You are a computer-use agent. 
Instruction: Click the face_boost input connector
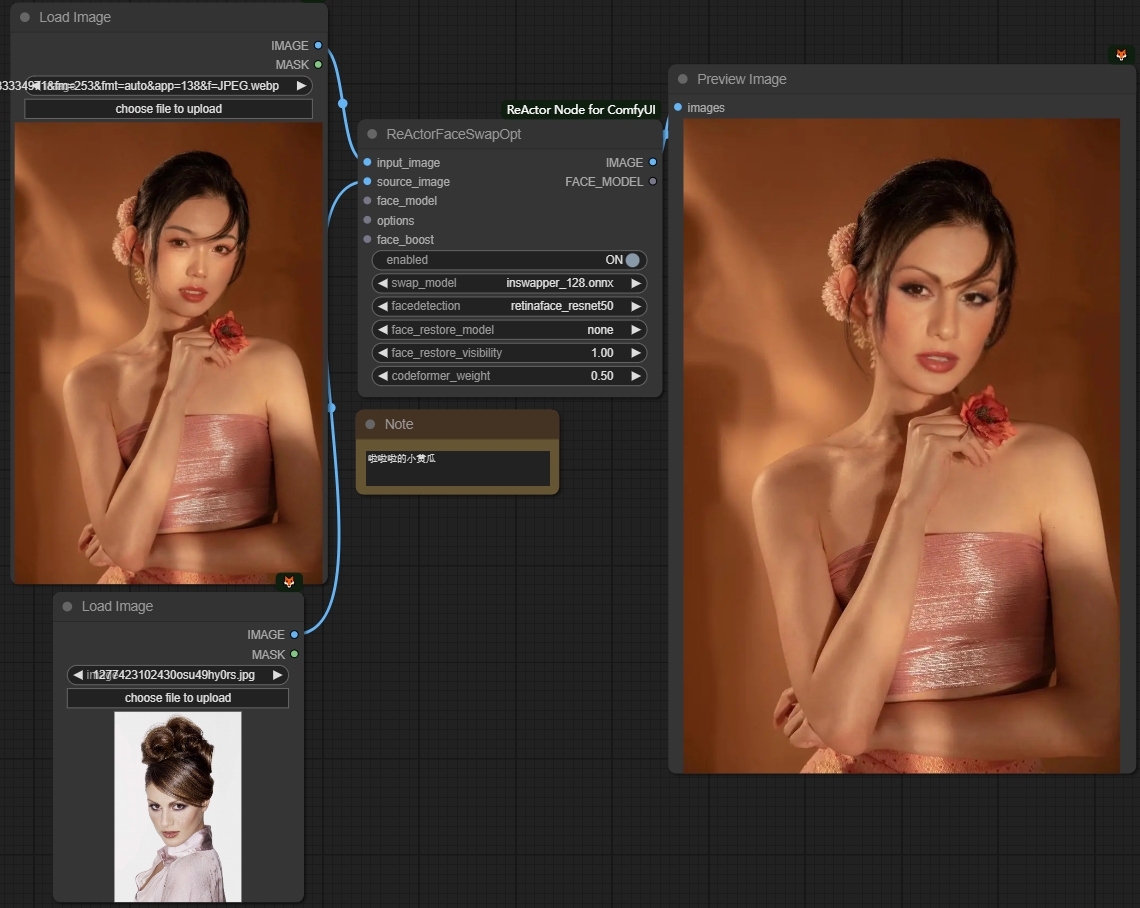point(367,240)
